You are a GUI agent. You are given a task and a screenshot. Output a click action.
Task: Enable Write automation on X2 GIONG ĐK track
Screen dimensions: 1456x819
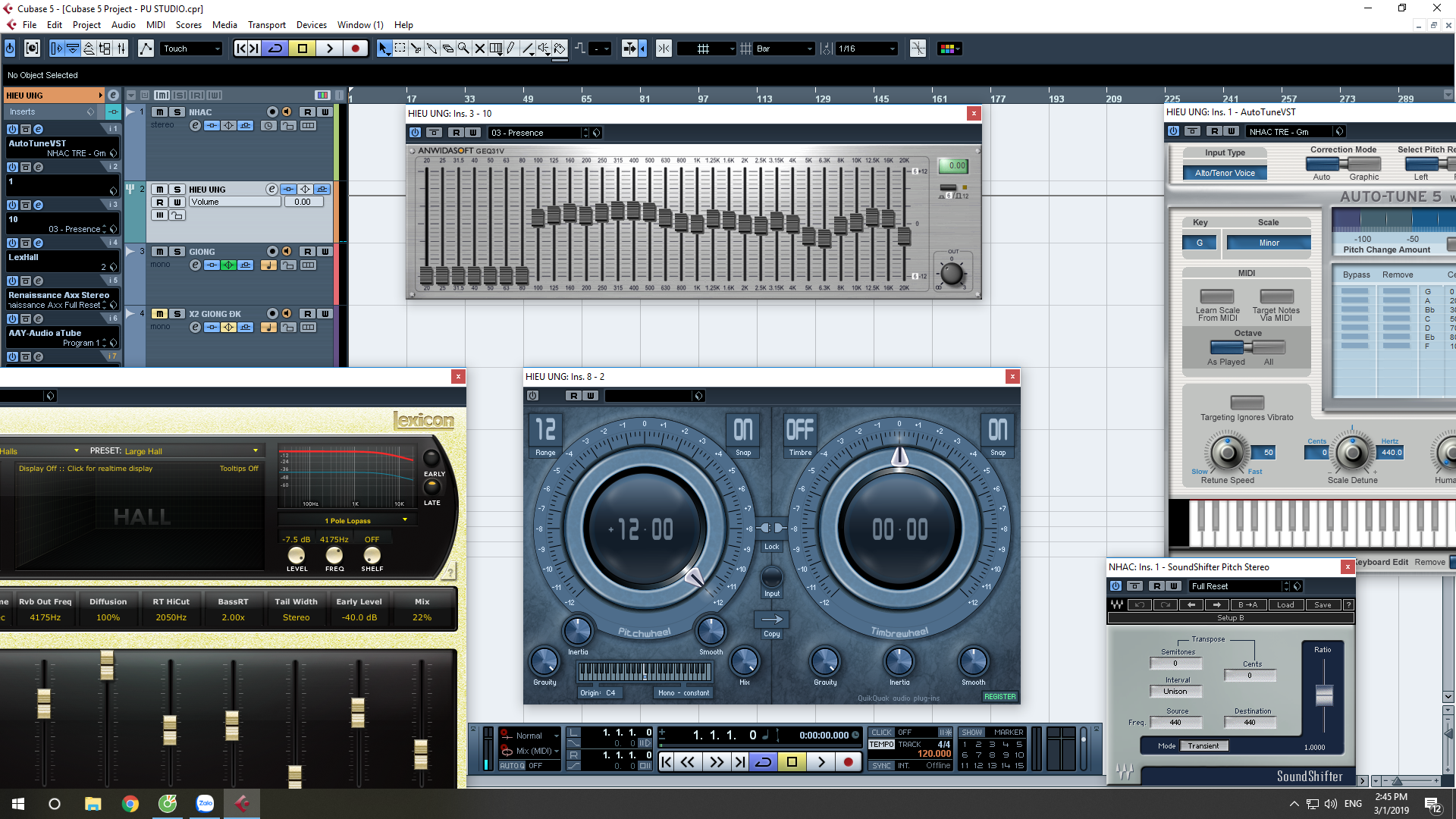point(325,314)
